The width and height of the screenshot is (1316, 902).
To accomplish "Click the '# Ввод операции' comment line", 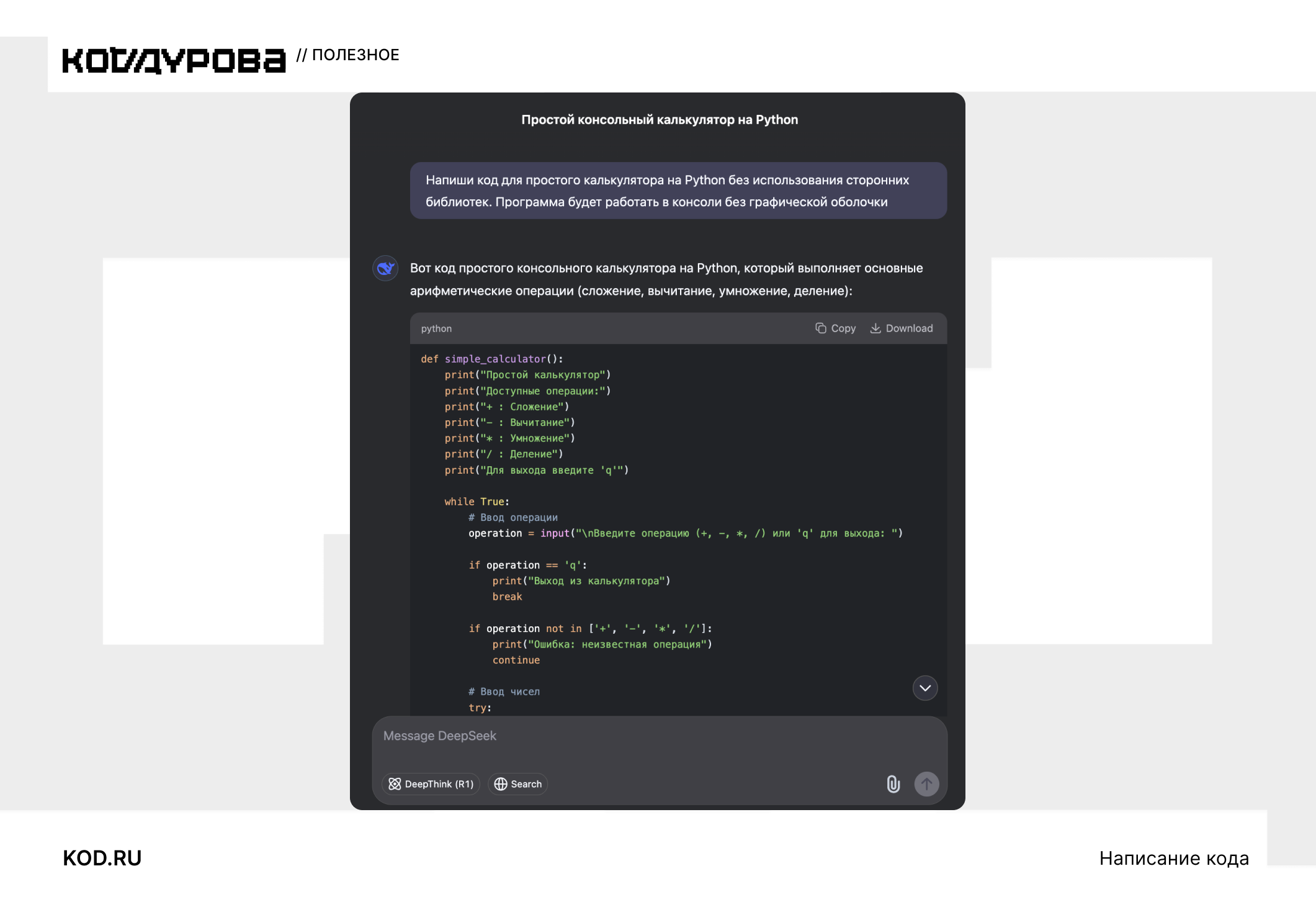I will coord(513,517).
